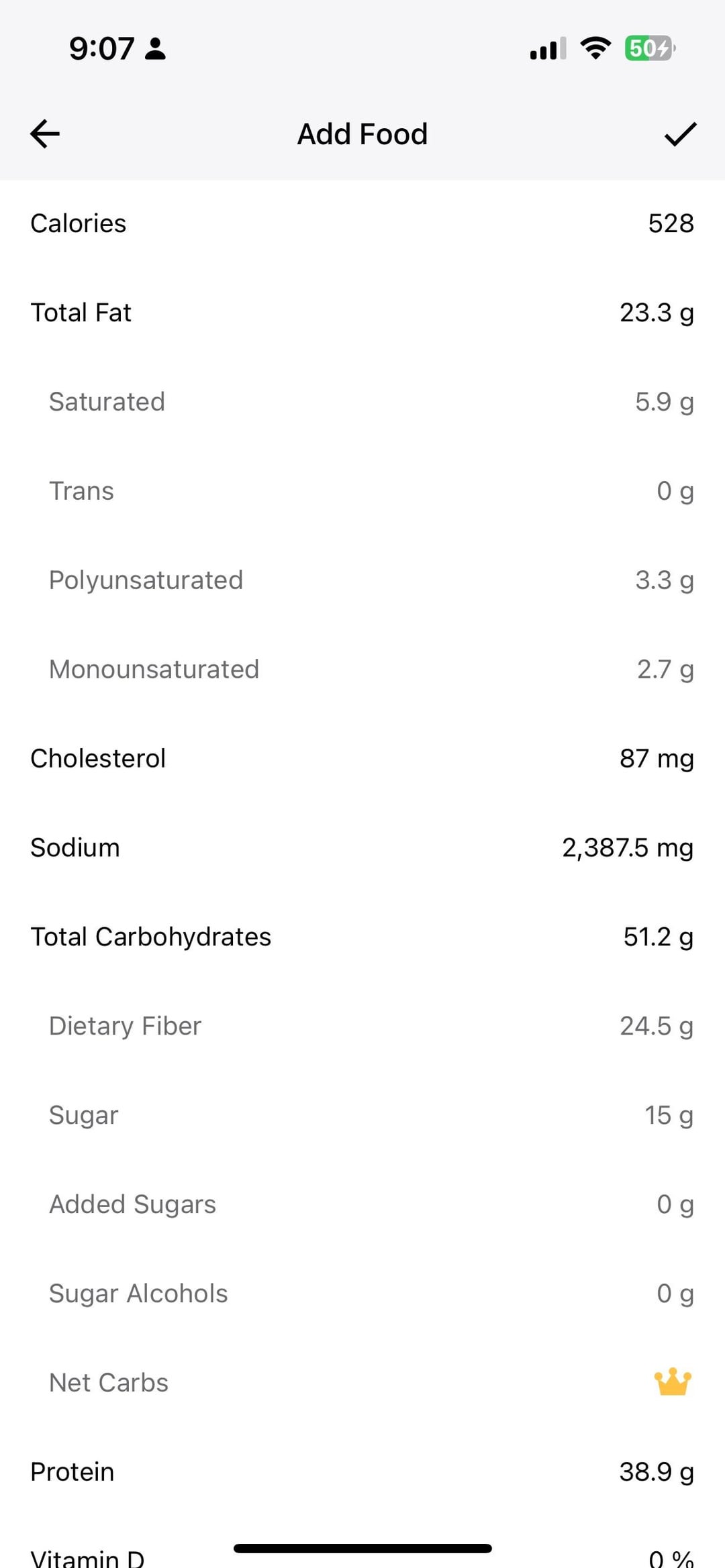Edit the Protein 38.9 g value
725x1568 pixels.
click(x=656, y=1472)
